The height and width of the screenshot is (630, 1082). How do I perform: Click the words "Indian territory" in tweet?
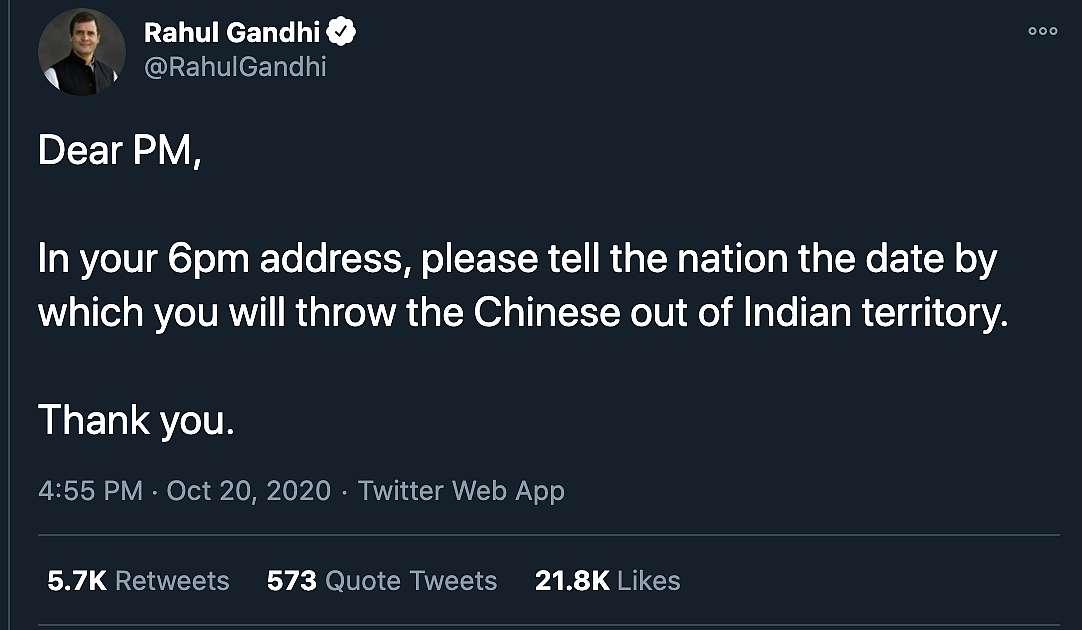coord(876,313)
